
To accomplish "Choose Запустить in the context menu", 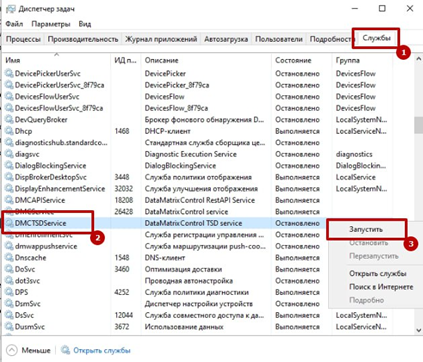I will [x=366, y=229].
